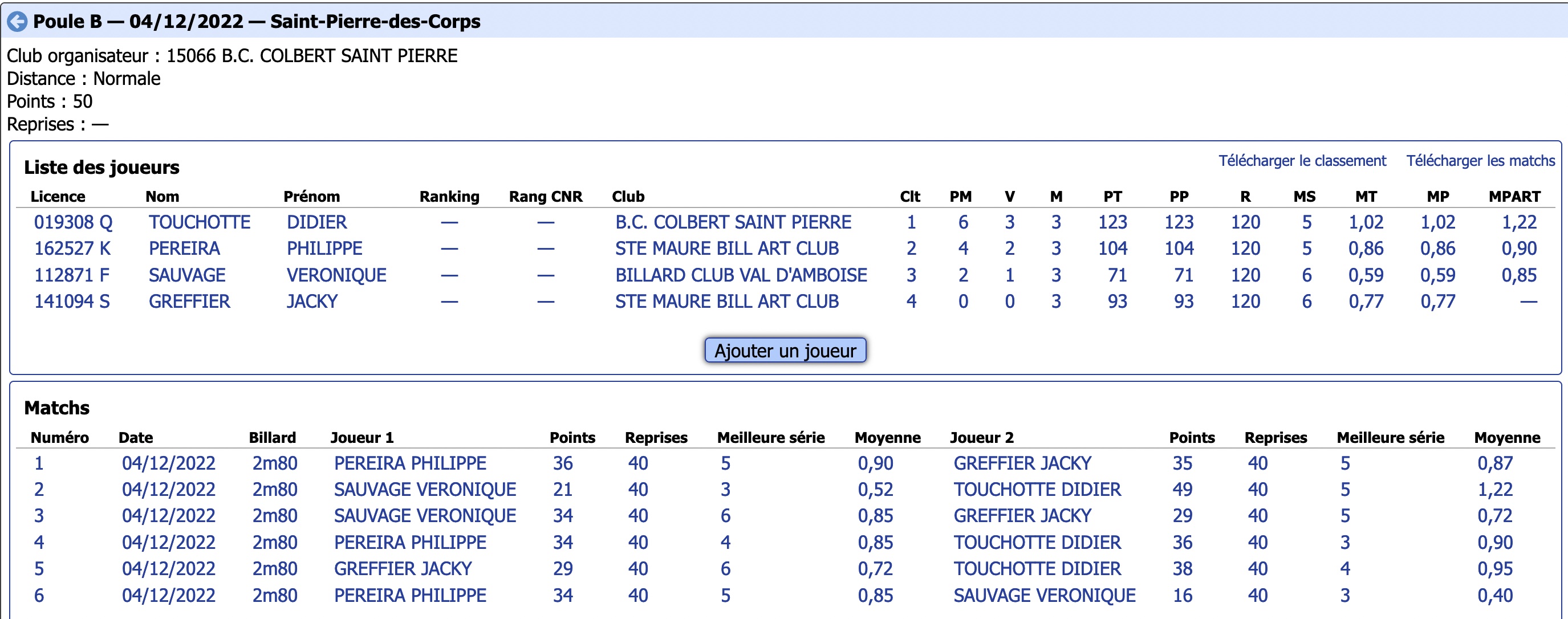Open licence 019308 Q
Image resolution: width=1568 pixels, height=619 pixels.
click(73, 222)
